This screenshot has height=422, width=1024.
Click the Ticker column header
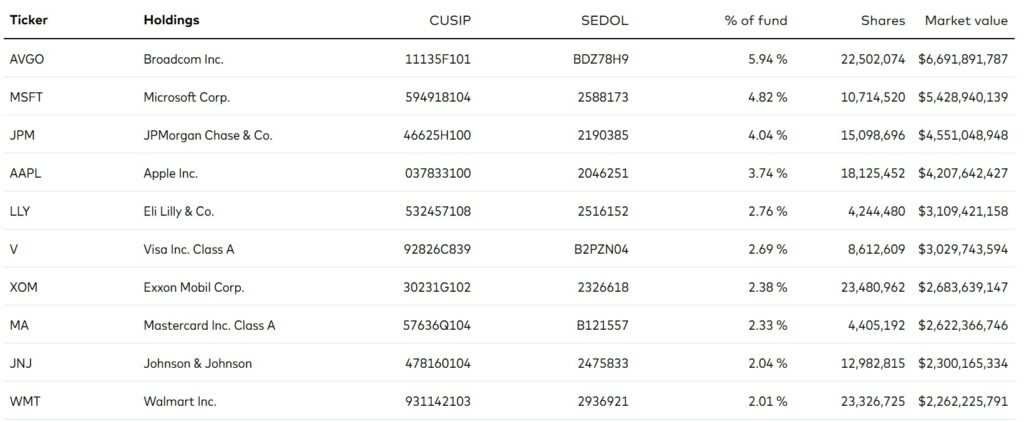27,20
